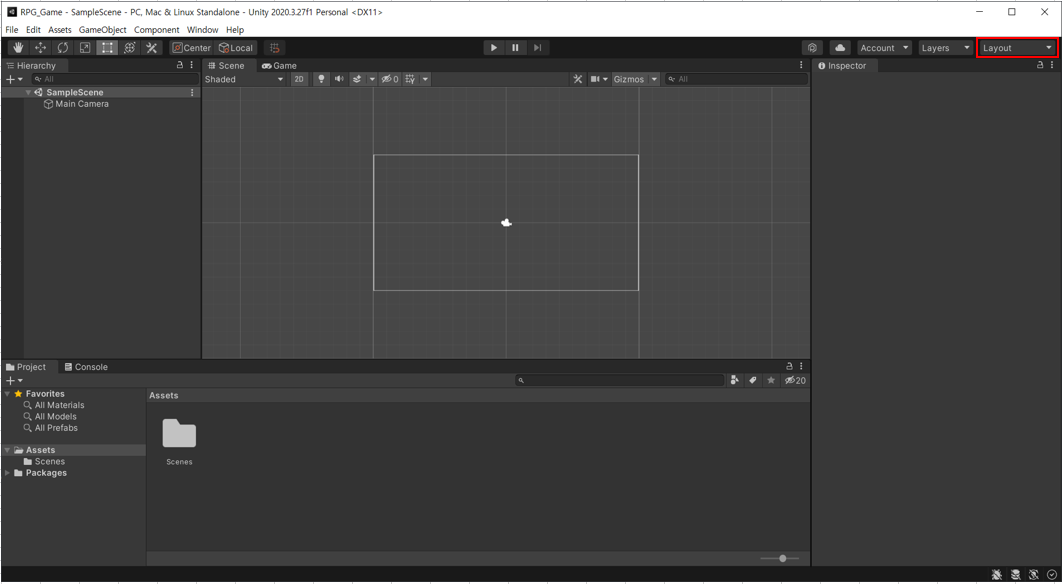Collapse the Favorites group
This screenshot has width=1062, height=584.
pyautogui.click(x=7, y=394)
